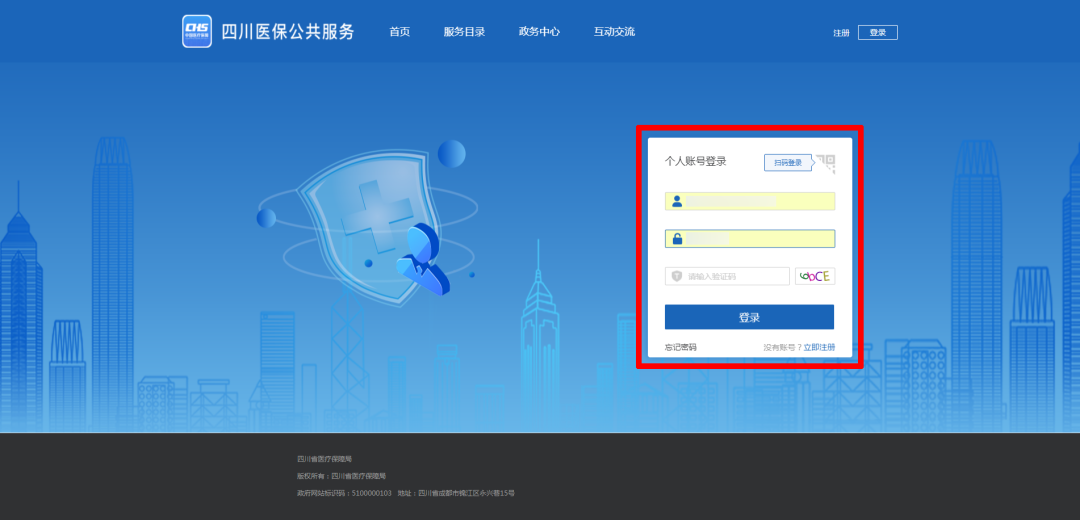Focus the password input field
The height and width of the screenshot is (520, 1080).
point(750,239)
